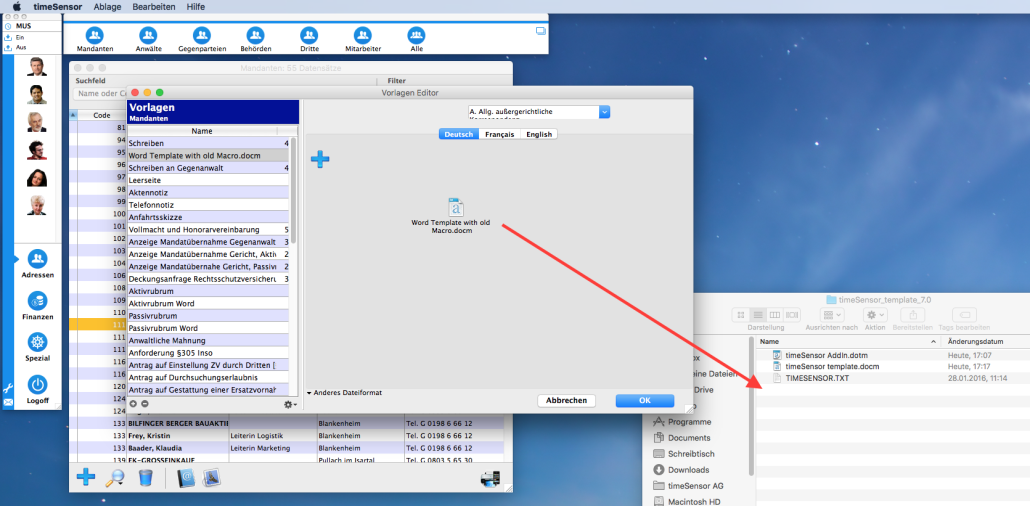Select Finder list view mode button
1030x506 pixels.
pyautogui.click(x=758, y=315)
